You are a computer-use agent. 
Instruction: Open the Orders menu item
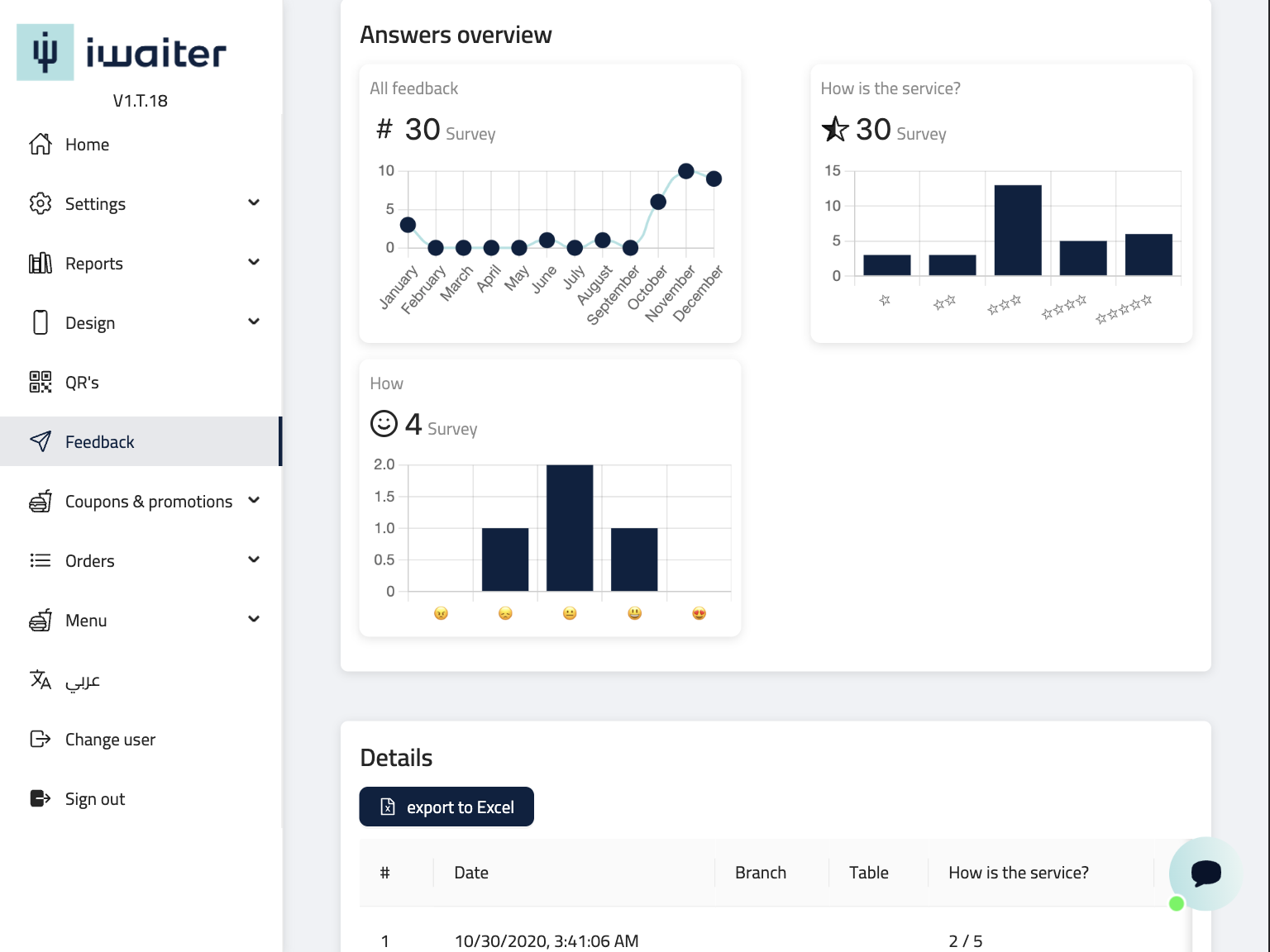[90, 561]
